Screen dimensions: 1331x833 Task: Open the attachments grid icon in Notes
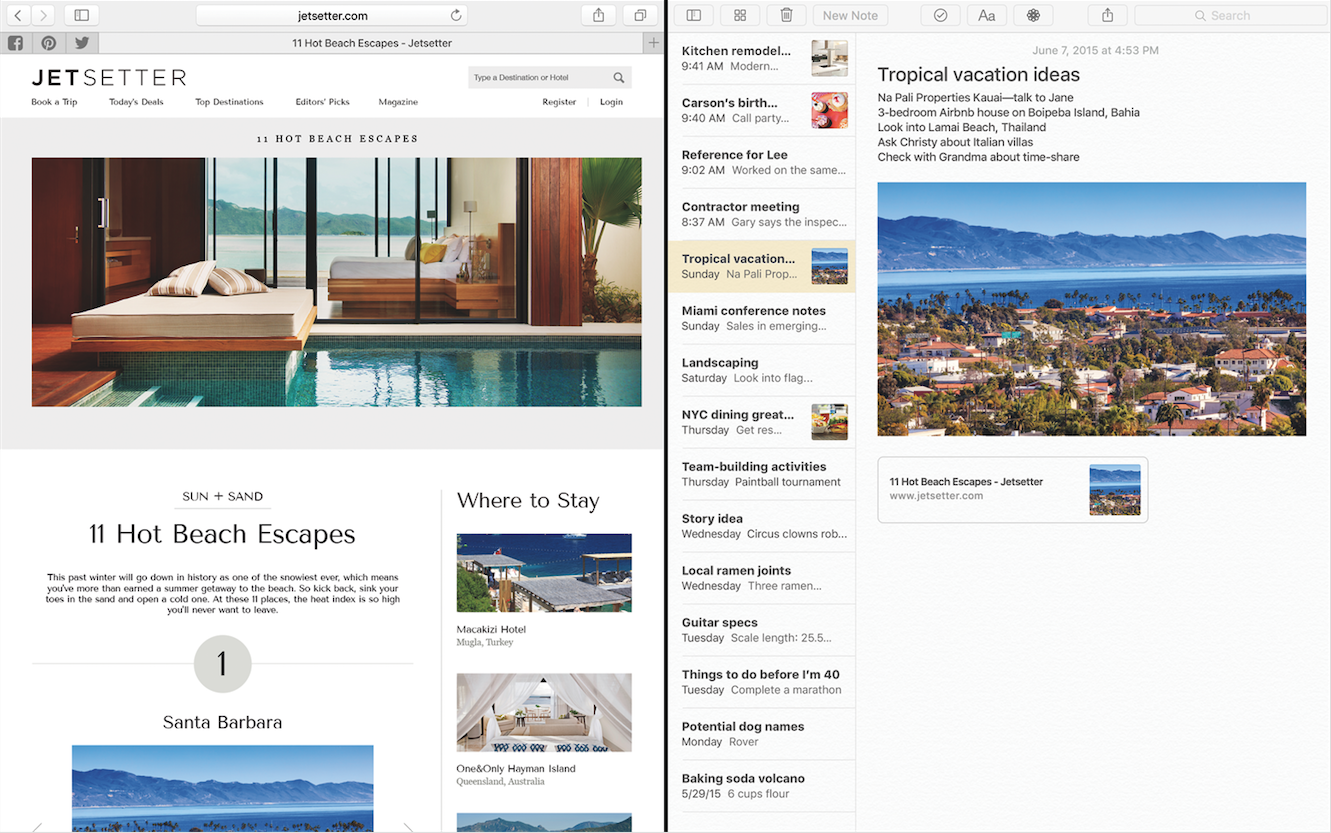(740, 15)
